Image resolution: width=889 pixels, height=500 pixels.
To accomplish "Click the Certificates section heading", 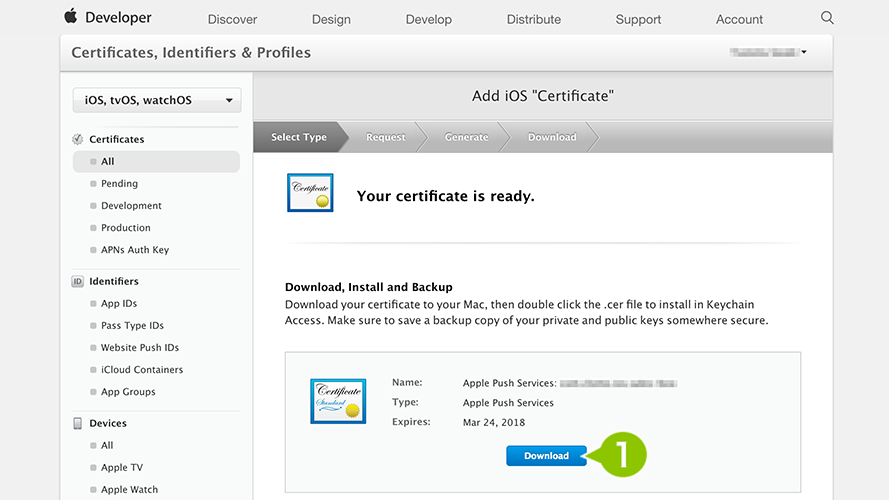I will click(x=116, y=139).
